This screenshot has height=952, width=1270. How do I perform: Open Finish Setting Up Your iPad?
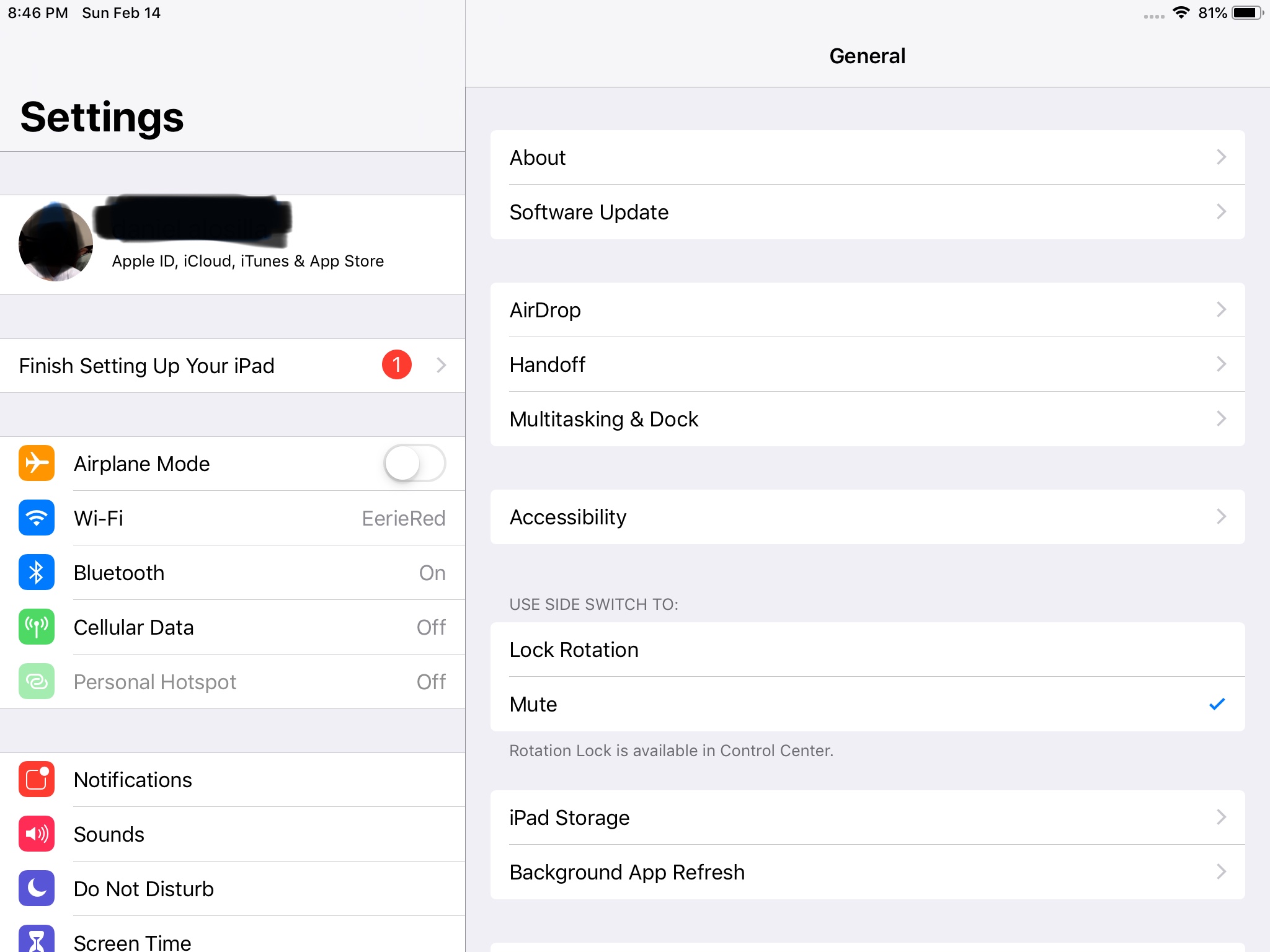point(233,366)
